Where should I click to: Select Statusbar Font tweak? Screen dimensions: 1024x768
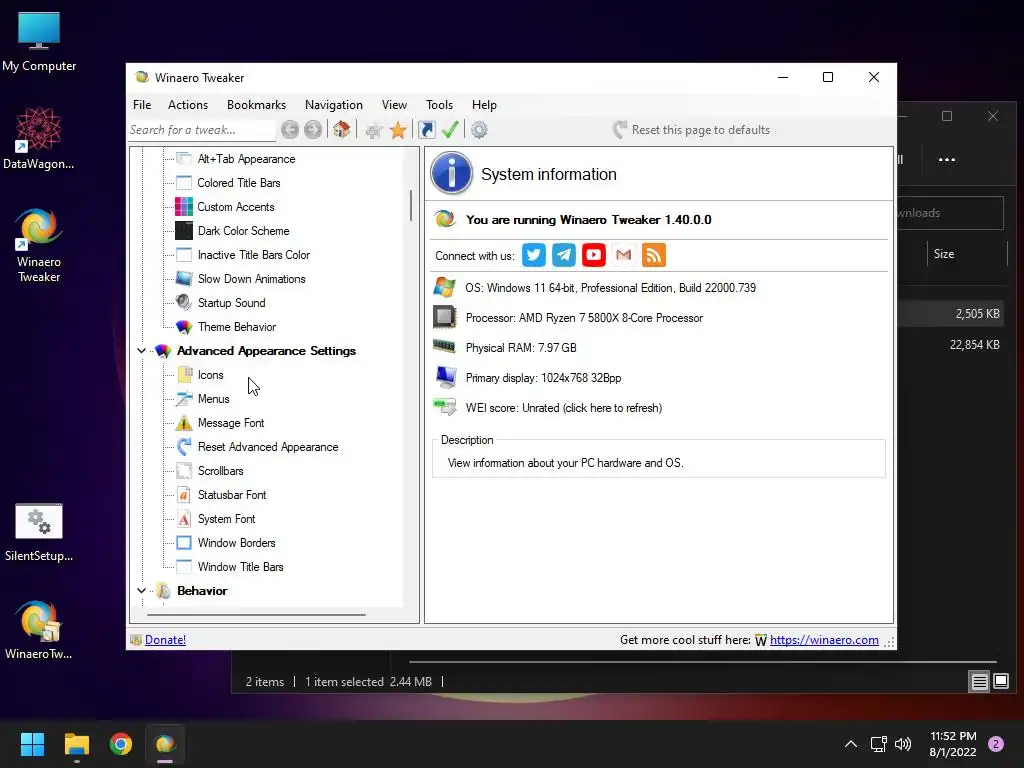[x=232, y=495]
